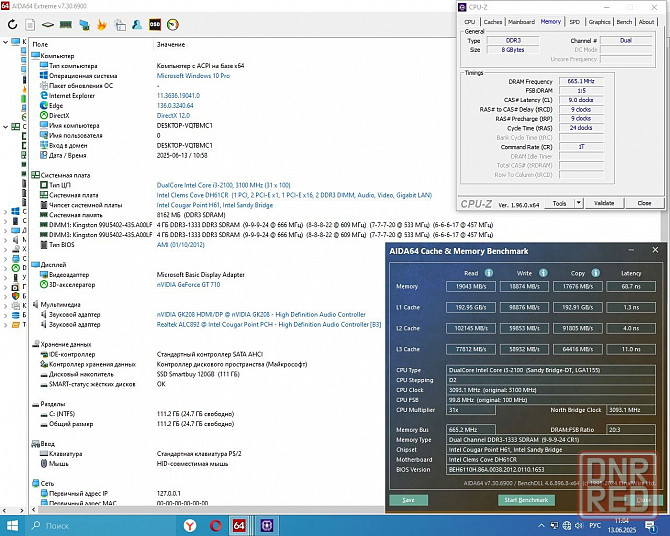
Task: Open the Intel Clems Cove DH61CR link
Action: pos(294,195)
